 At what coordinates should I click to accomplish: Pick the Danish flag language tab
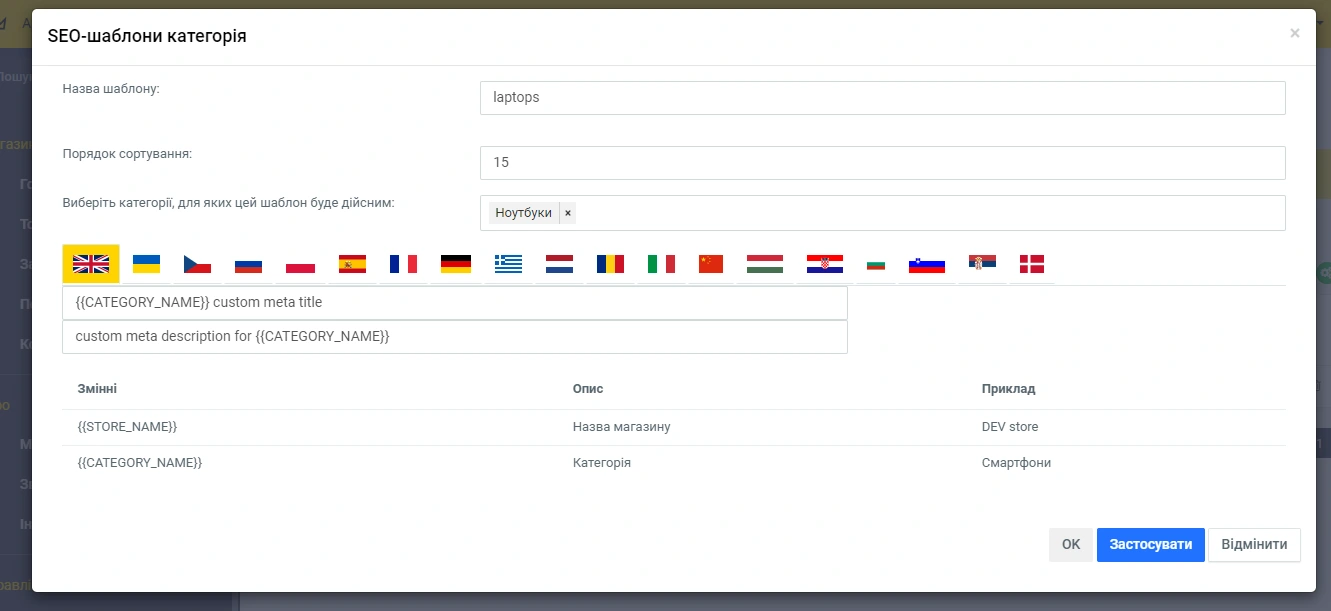[1031, 264]
